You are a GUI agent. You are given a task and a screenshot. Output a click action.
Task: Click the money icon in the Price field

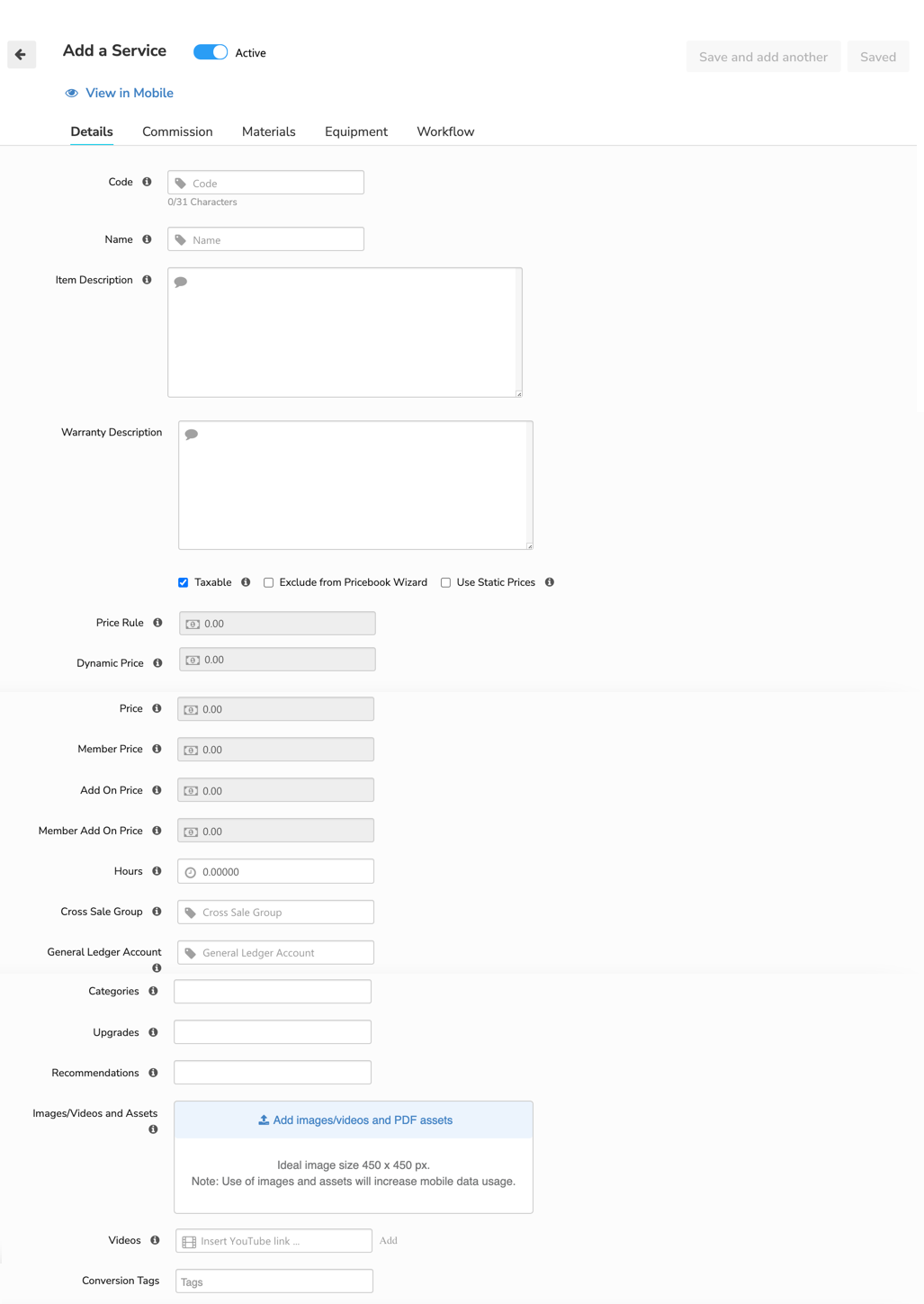coord(191,709)
